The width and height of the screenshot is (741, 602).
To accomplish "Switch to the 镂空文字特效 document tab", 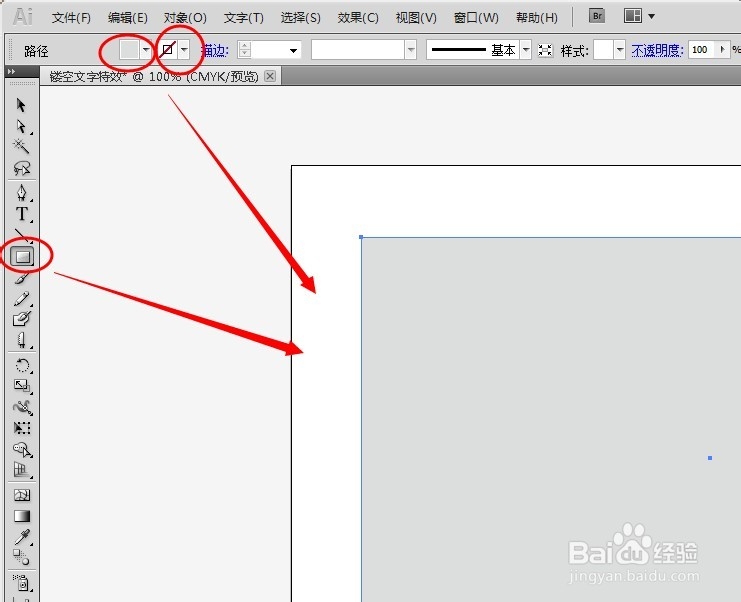I will point(154,76).
